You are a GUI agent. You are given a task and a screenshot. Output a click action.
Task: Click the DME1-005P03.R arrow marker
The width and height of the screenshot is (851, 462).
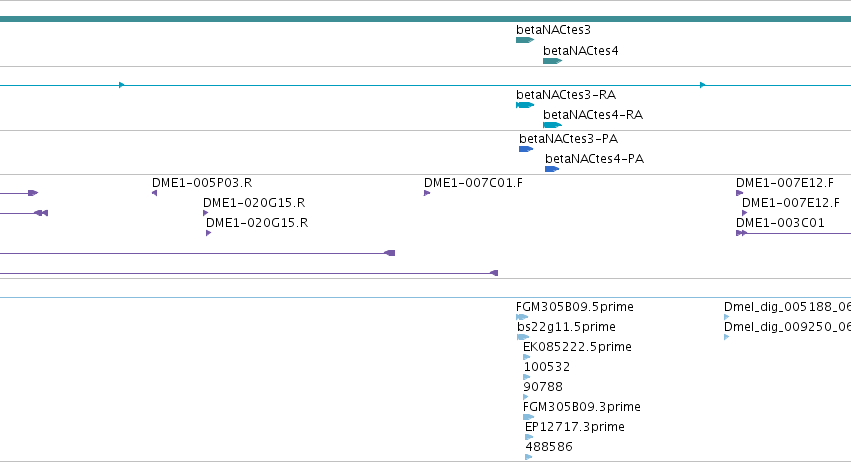click(x=154, y=193)
